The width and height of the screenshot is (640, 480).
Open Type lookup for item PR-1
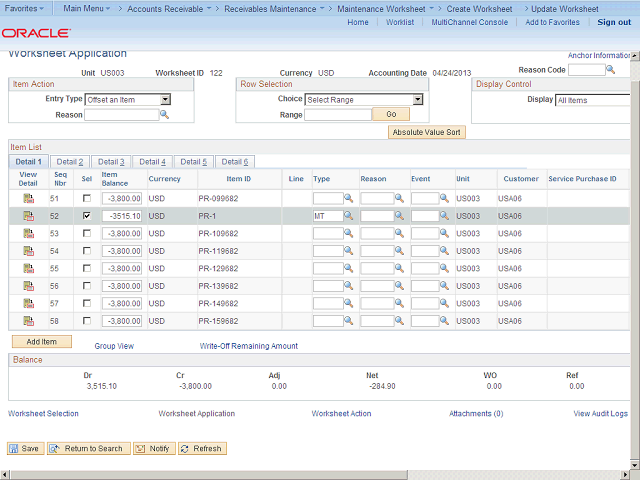coord(349,216)
